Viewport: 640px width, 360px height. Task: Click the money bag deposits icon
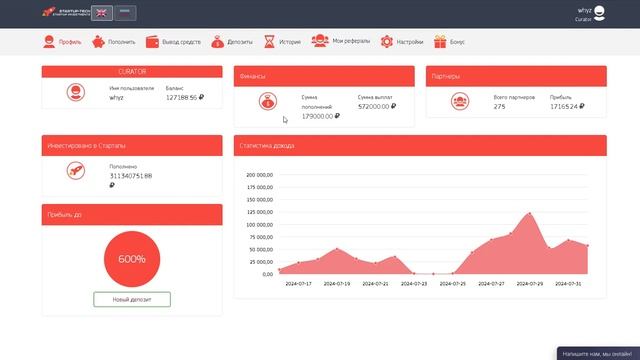coord(218,42)
